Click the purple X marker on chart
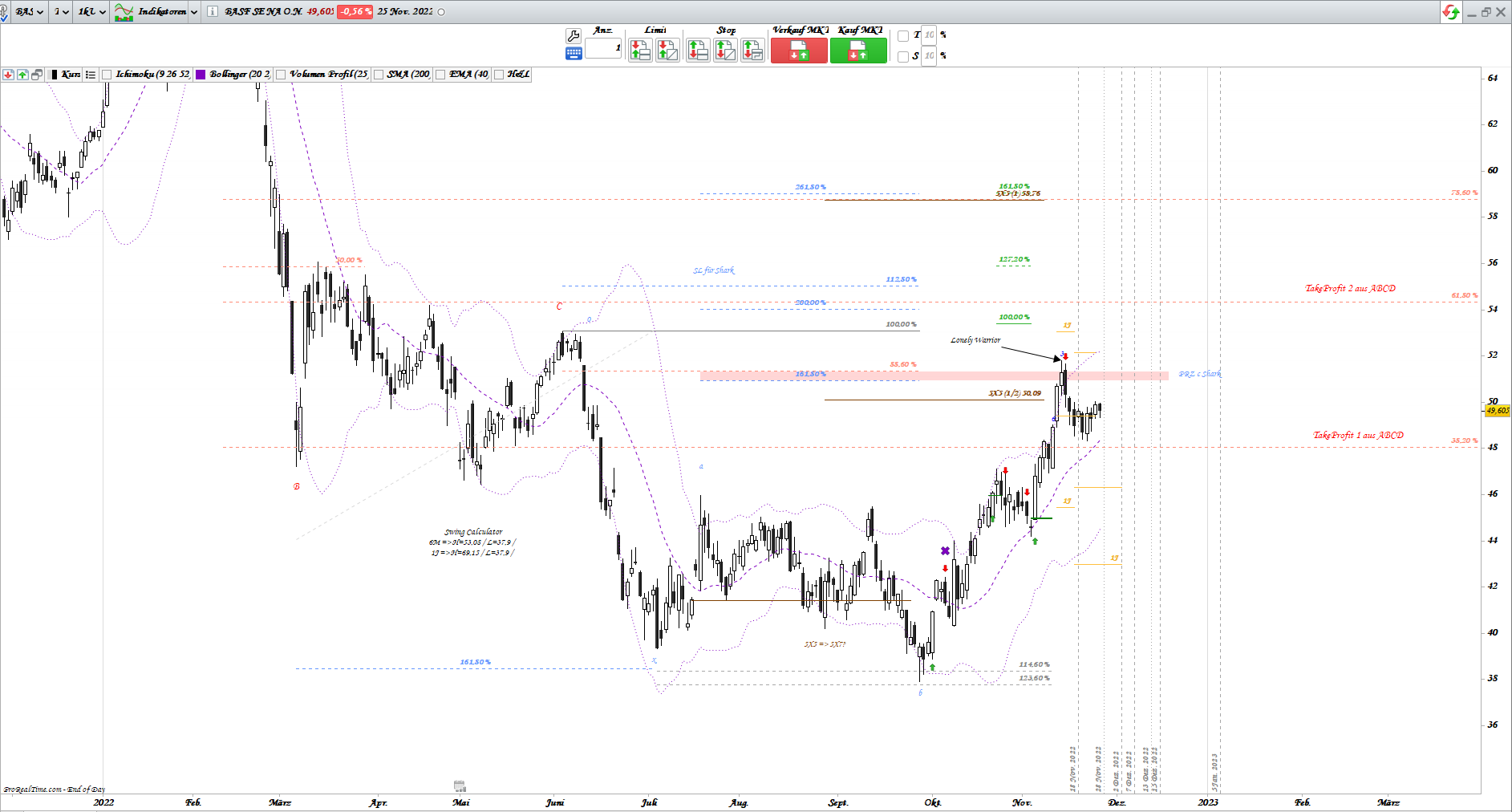1512x812 pixels. 945,550
